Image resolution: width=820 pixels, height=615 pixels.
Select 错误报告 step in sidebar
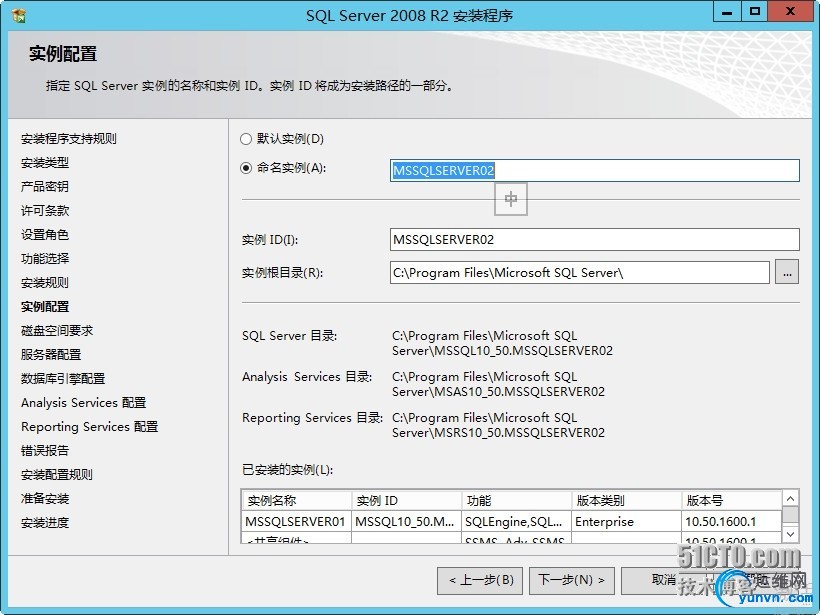click(x=45, y=451)
